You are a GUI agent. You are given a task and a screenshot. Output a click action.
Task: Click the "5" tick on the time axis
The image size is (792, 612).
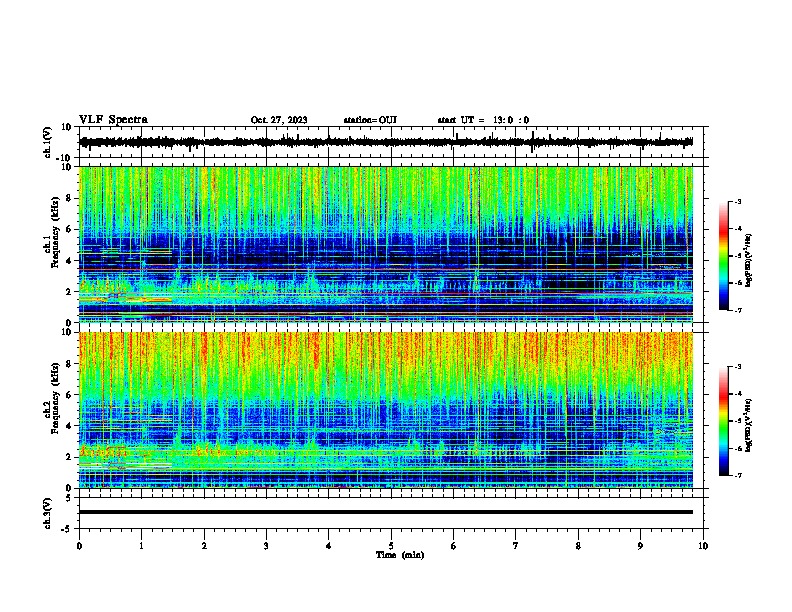391,546
